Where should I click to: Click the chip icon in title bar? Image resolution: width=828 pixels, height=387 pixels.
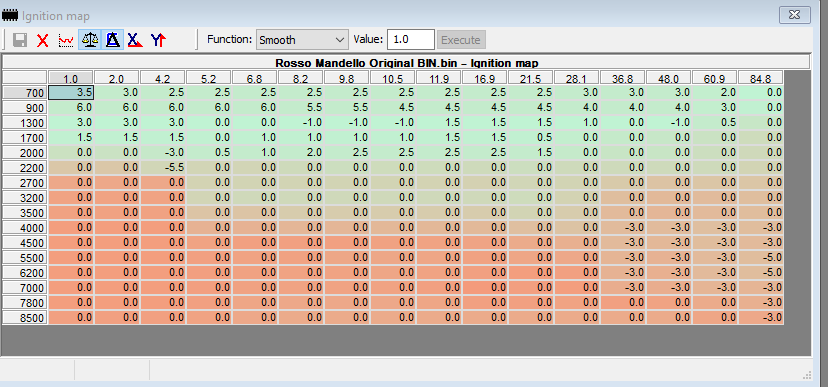10,15
